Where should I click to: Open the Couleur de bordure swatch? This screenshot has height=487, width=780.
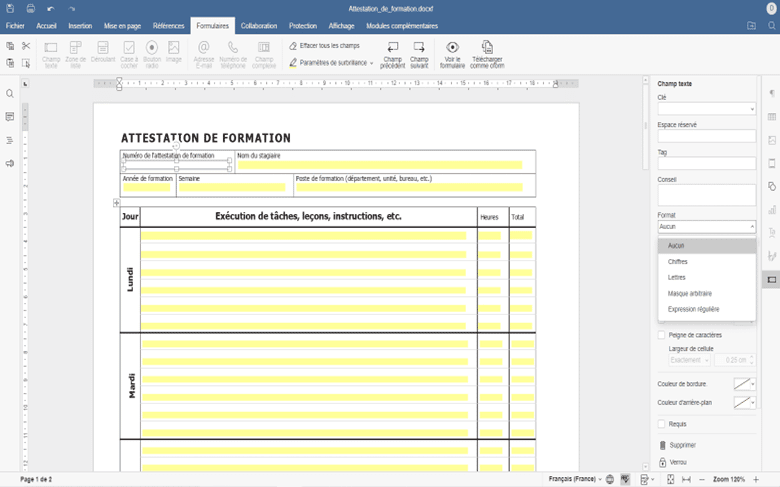(744, 384)
